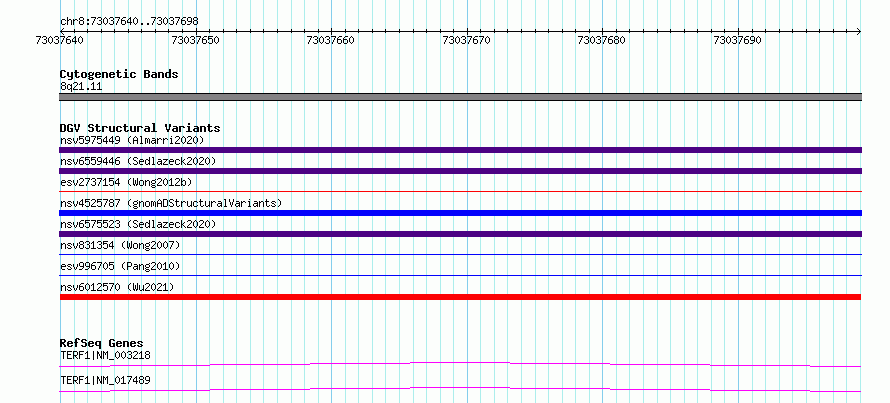Select variant label nsv6559446 (Sedlazeck2020)
This screenshot has height=403, width=890.
coord(138,161)
